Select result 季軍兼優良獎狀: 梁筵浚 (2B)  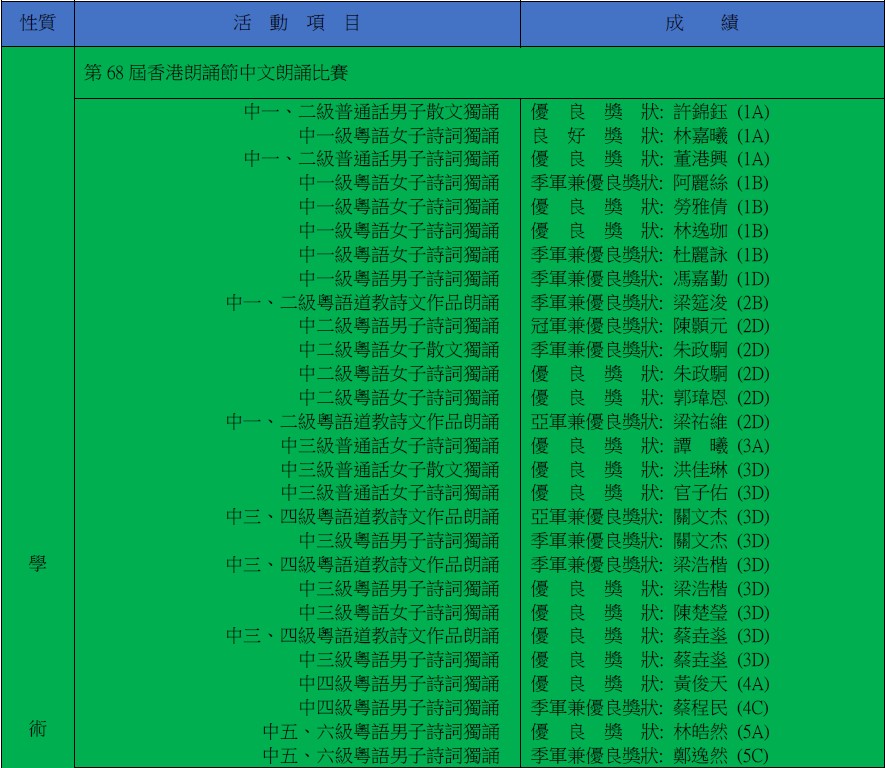(650, 302)
